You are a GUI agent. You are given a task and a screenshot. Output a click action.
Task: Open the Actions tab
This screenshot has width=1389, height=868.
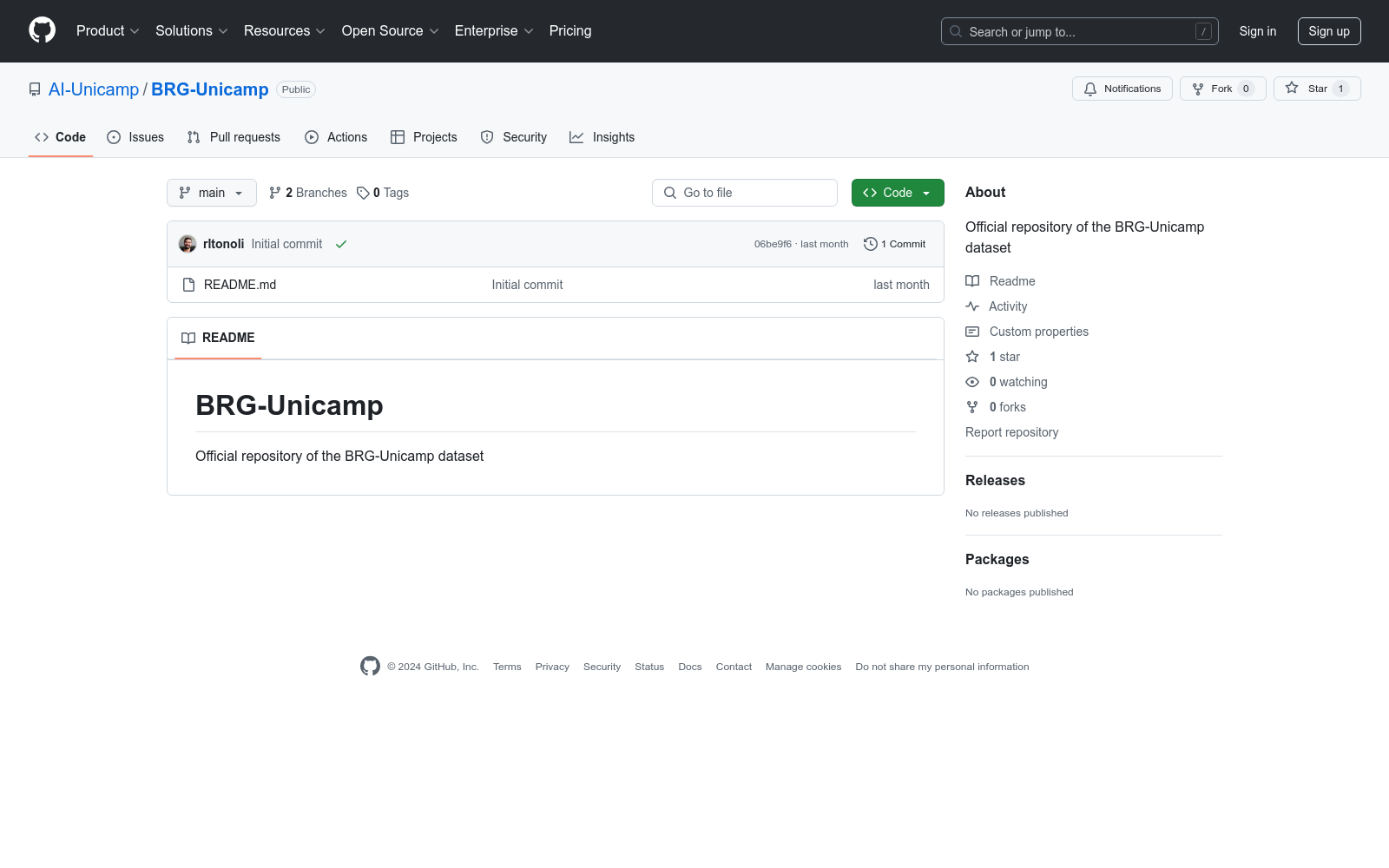click(336, 137)
